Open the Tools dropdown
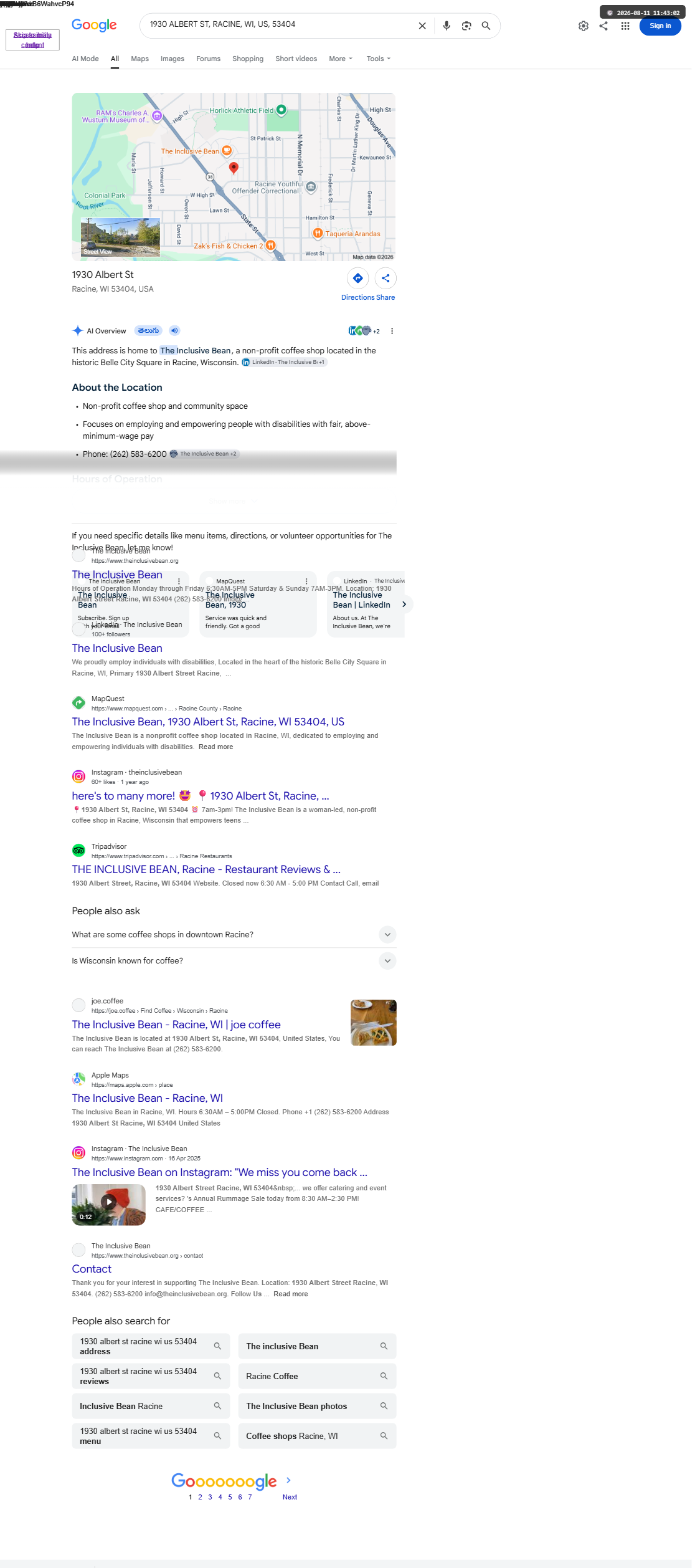700x1568 pixels. [379, 59]
